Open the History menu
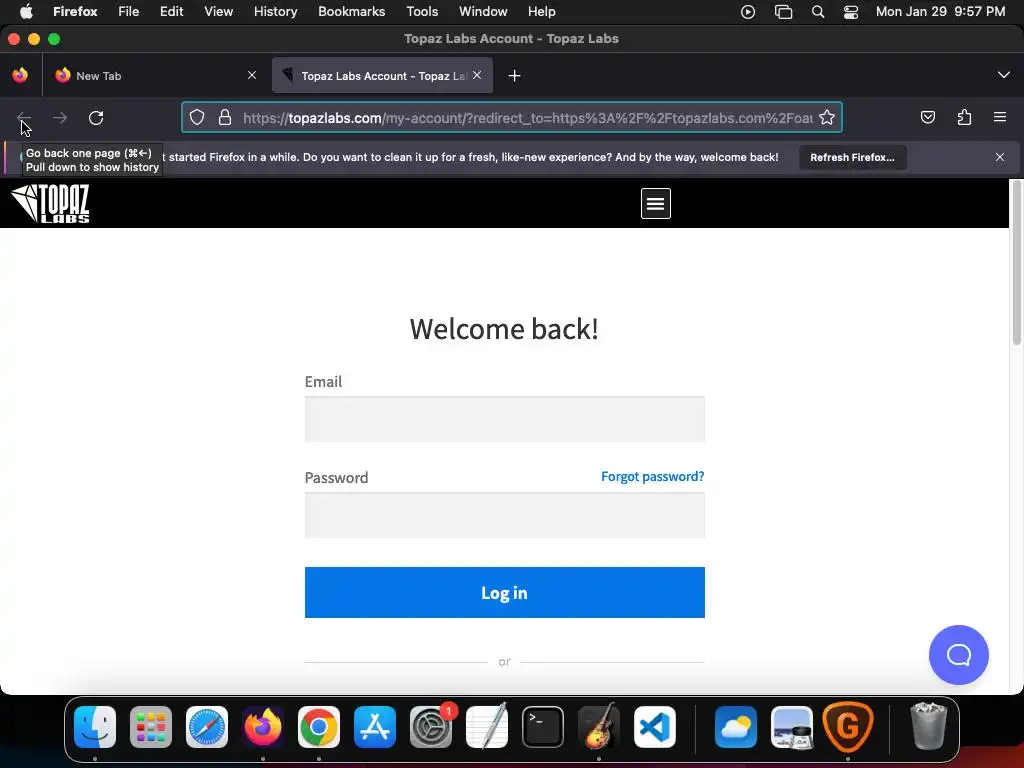 click(x=276, y=12)
